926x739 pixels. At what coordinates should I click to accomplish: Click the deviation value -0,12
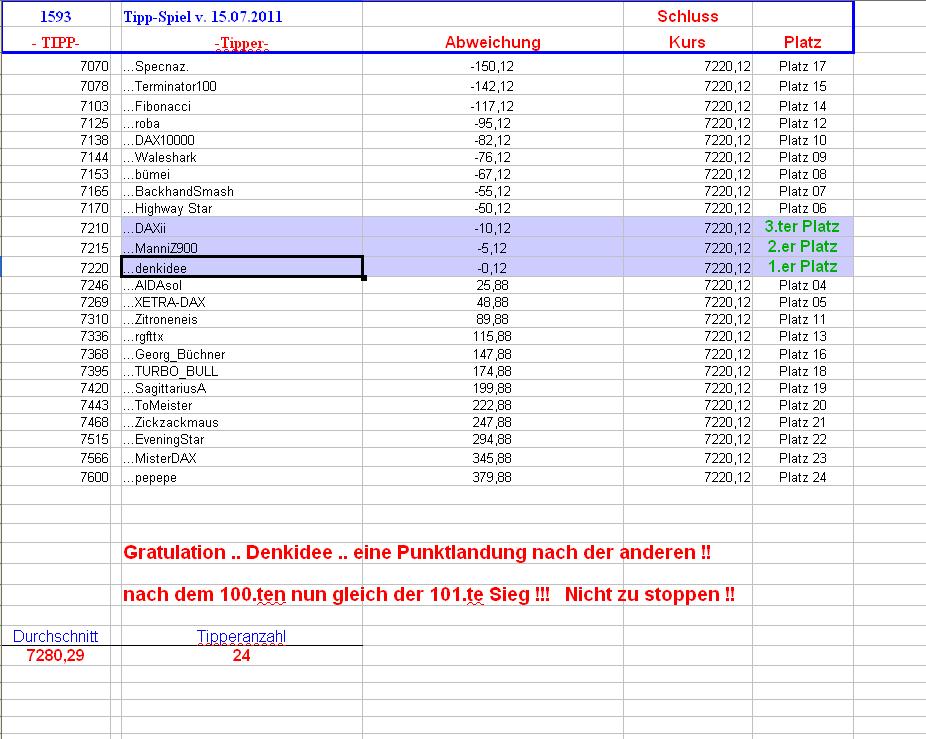tap(493, 267)
